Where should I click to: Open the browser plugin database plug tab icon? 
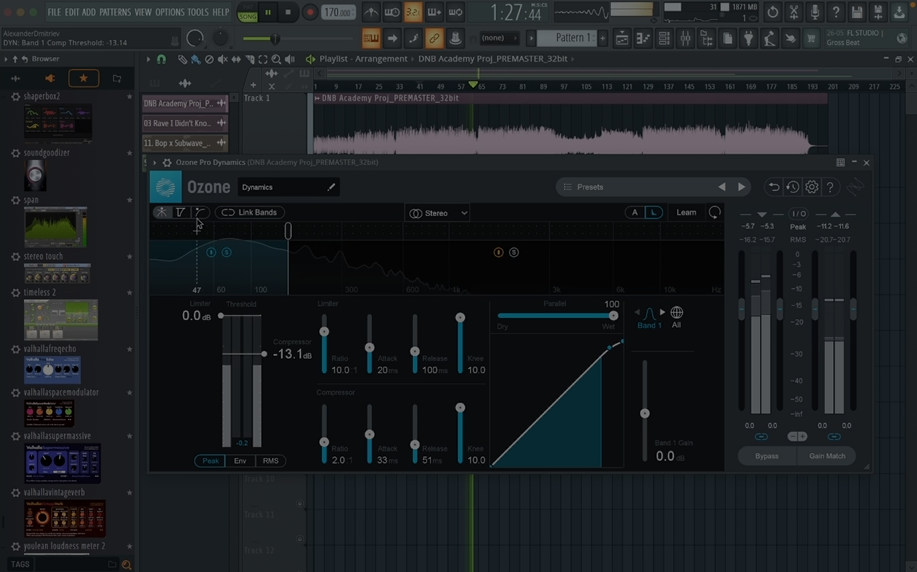[x=50, y=78]
